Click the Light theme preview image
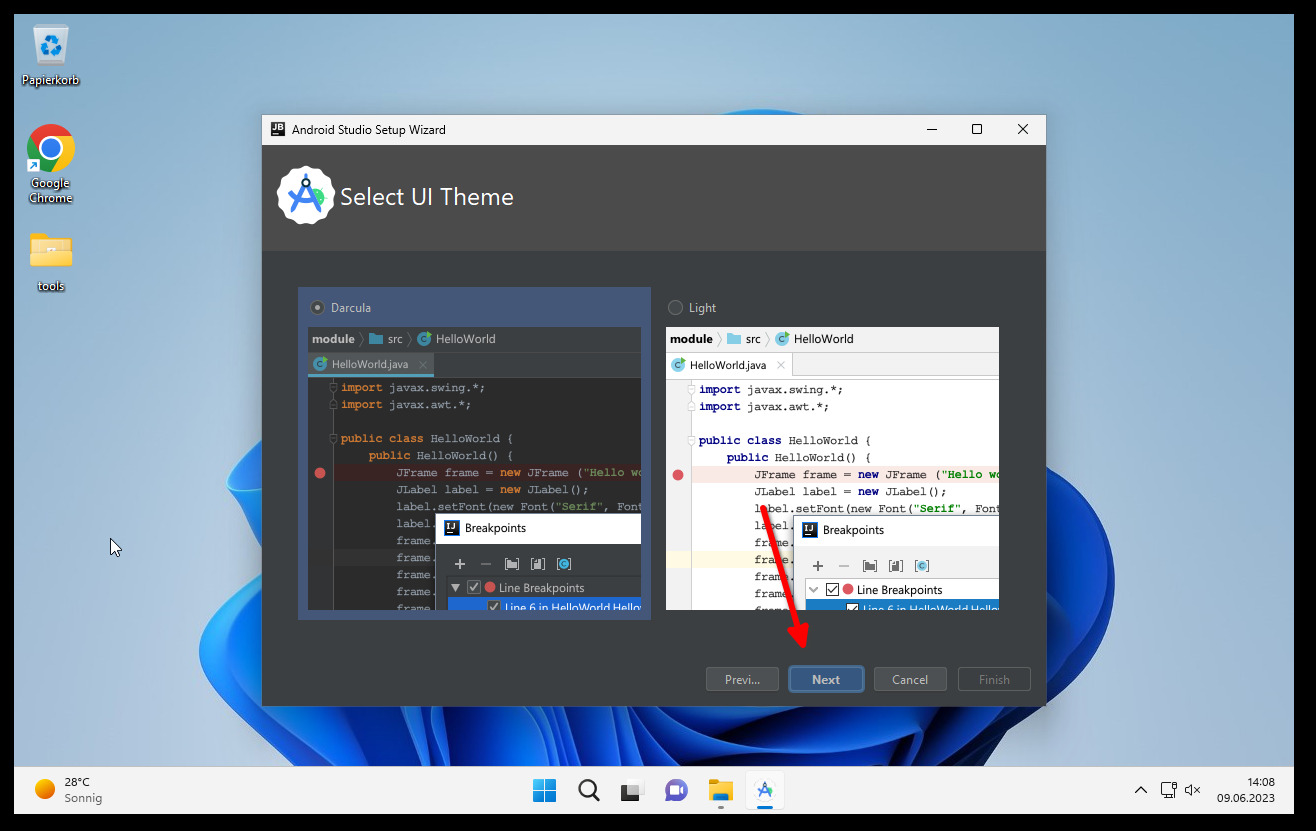This screenshot has width=1316, height=831. coord(832,468)
